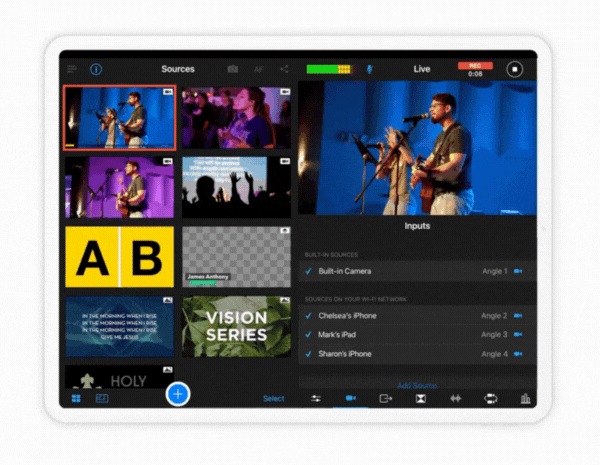Select the camera inputs tab
Screen dimensions: 600x465
(351, 398)
